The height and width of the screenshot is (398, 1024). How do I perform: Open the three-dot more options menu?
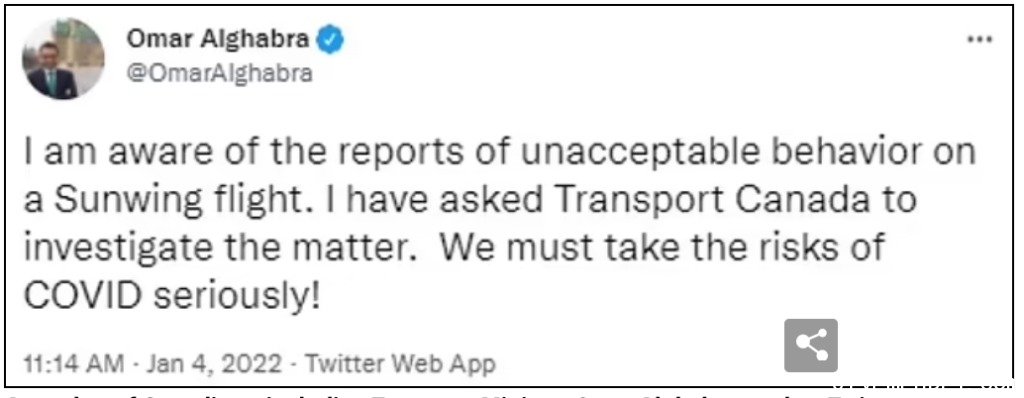(980, 39)
